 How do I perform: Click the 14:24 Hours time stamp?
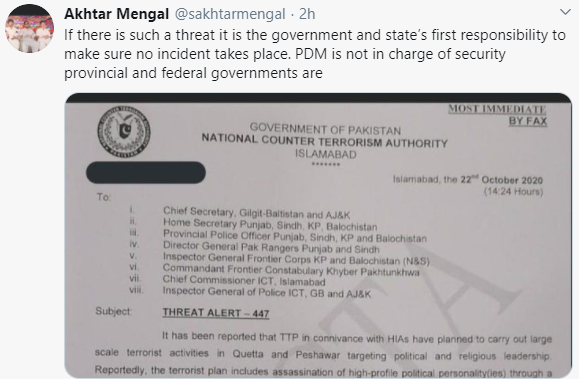(x=513, y=192)
